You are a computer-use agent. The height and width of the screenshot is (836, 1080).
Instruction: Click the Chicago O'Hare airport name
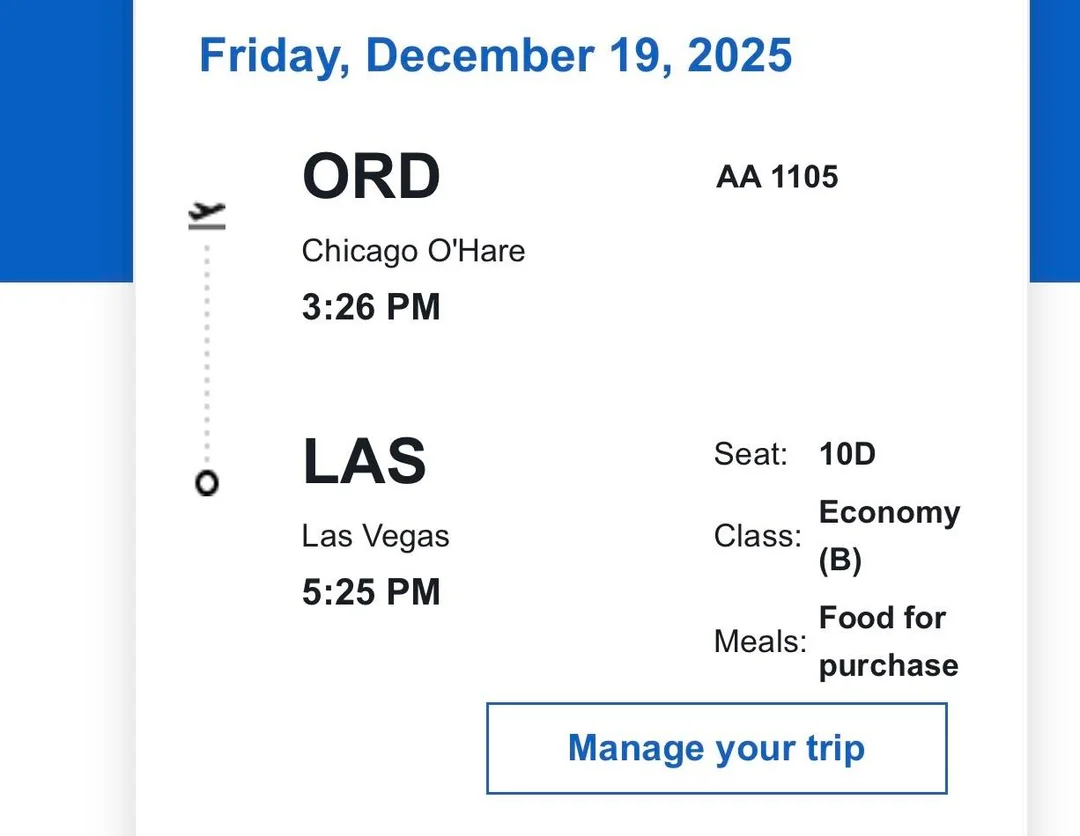413,251
